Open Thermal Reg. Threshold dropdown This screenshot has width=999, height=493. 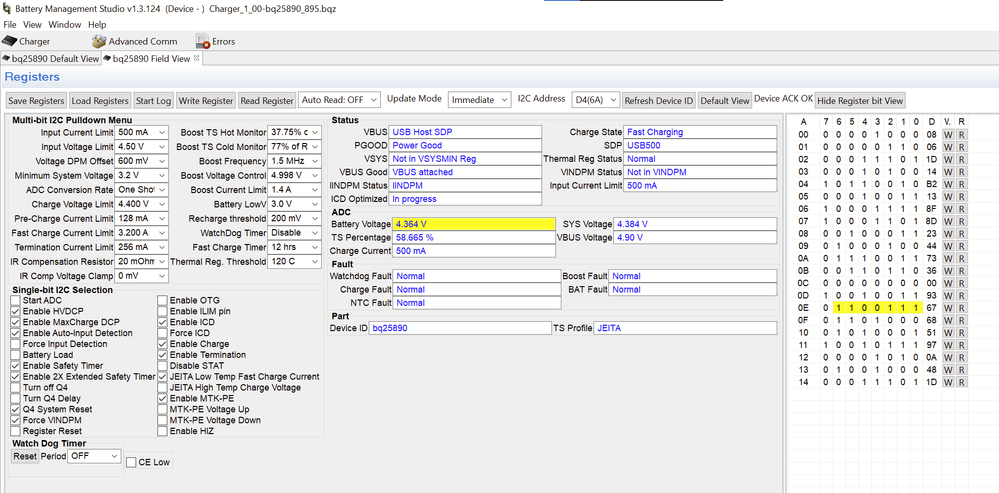(294, 262)
